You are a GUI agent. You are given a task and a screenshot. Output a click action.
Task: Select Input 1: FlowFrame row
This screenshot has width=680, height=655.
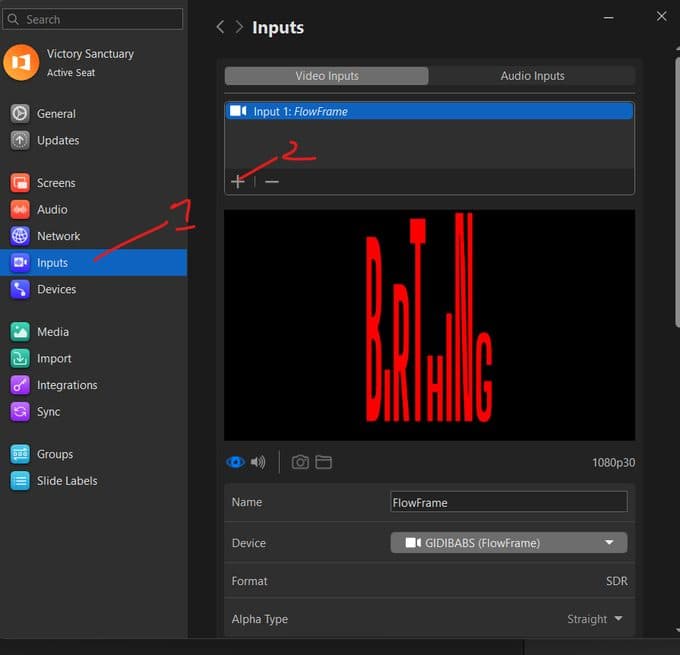429,111
